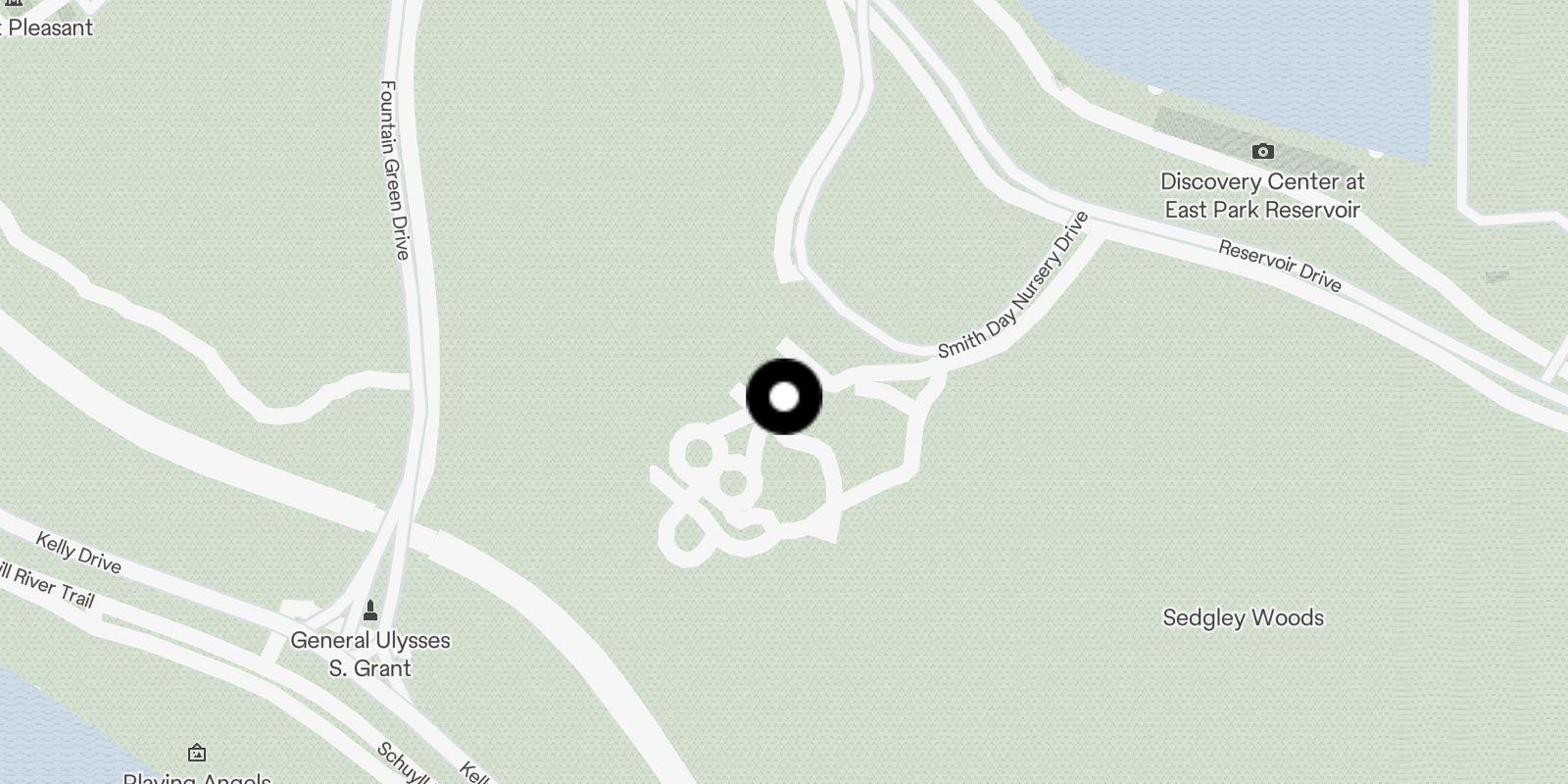Click the Kelly Drive road label

[78, 552]
